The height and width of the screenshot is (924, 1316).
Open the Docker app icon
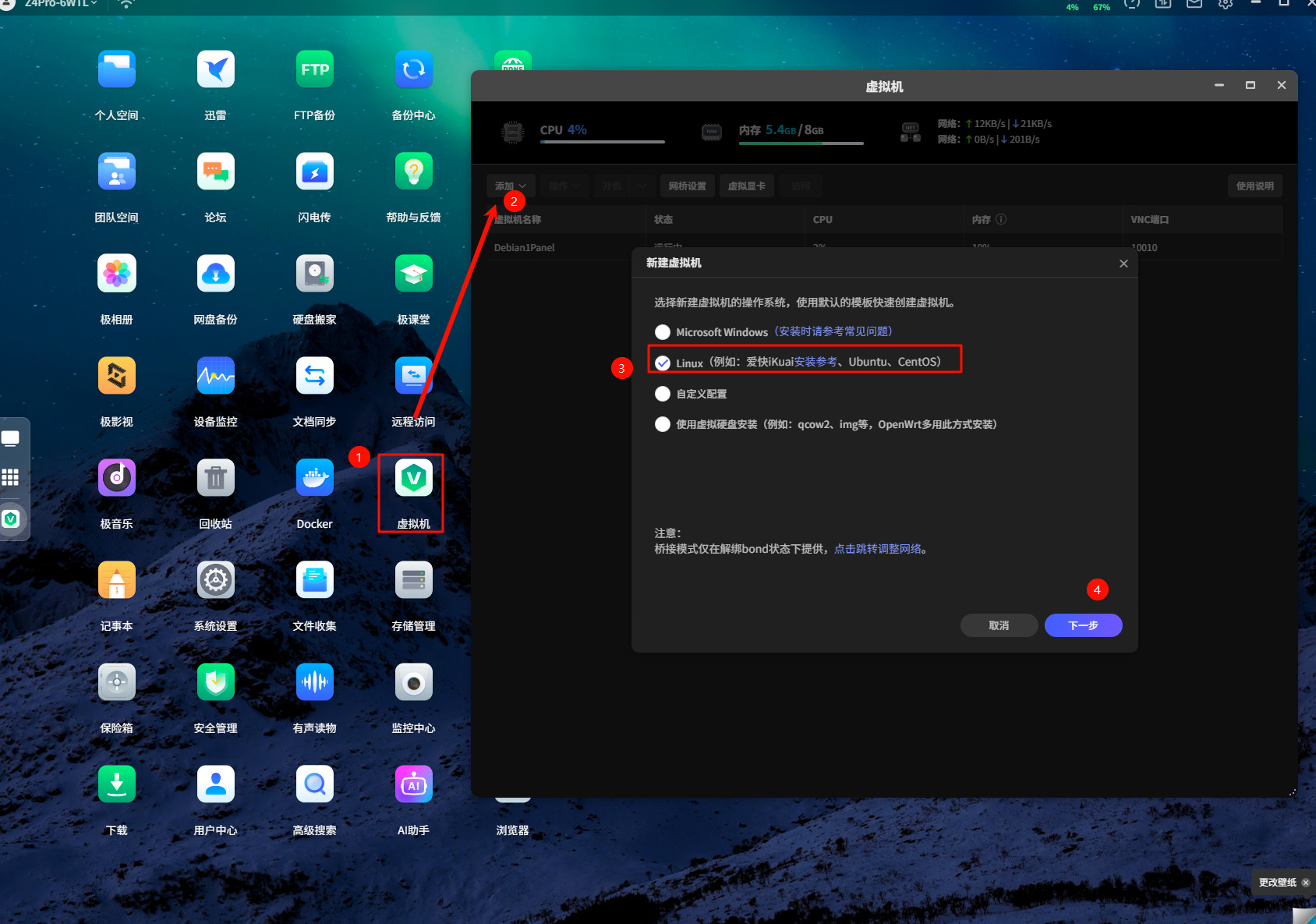(314, 478)
